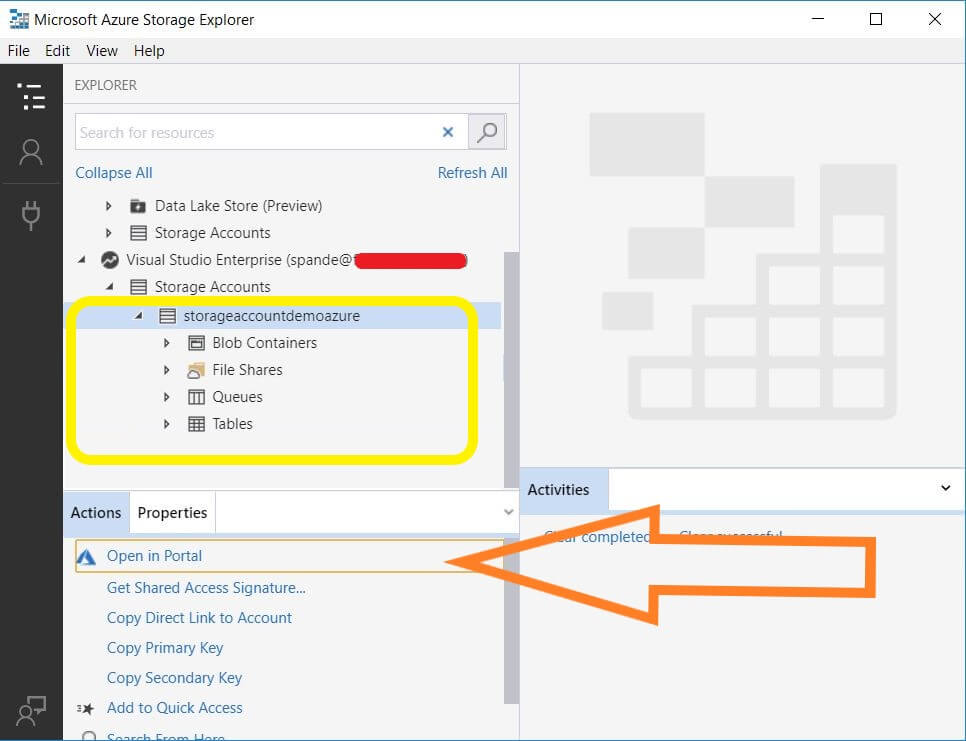966x741 pixels.
Task: Collapse the storageaccountdemoazure node
Action: click(139, 315)
